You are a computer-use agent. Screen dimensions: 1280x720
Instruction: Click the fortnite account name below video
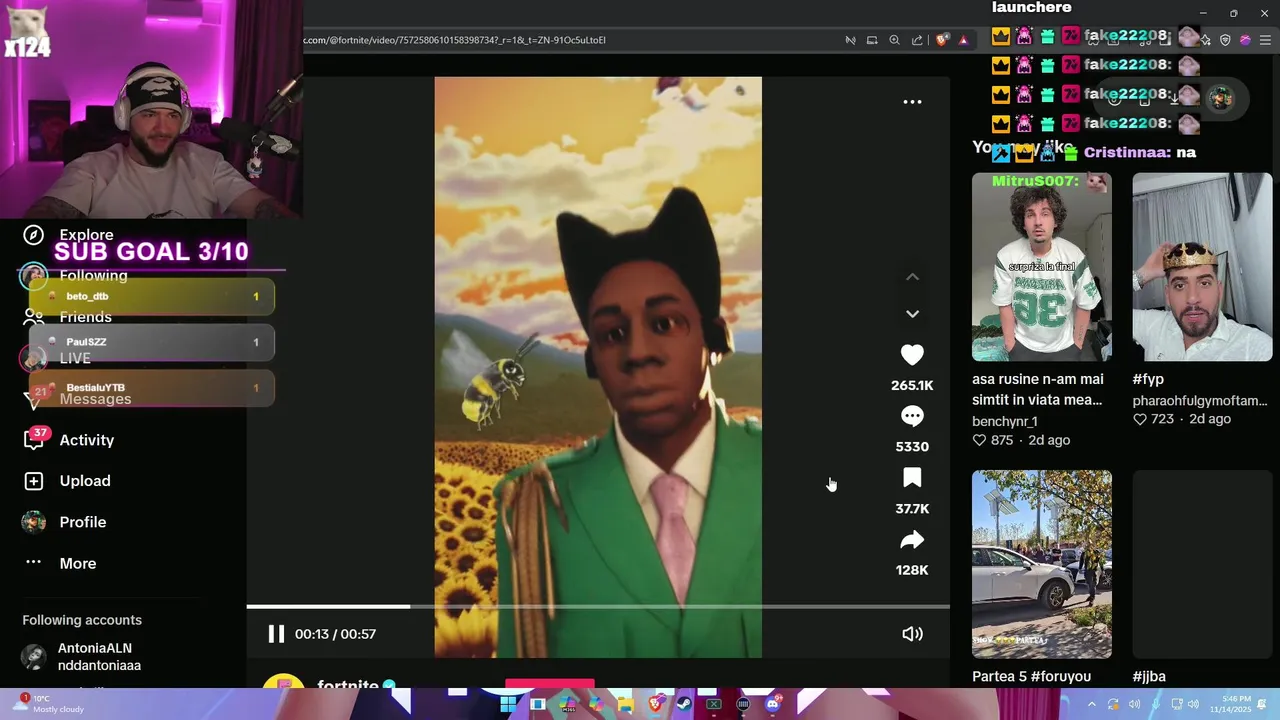coord(347,685)
